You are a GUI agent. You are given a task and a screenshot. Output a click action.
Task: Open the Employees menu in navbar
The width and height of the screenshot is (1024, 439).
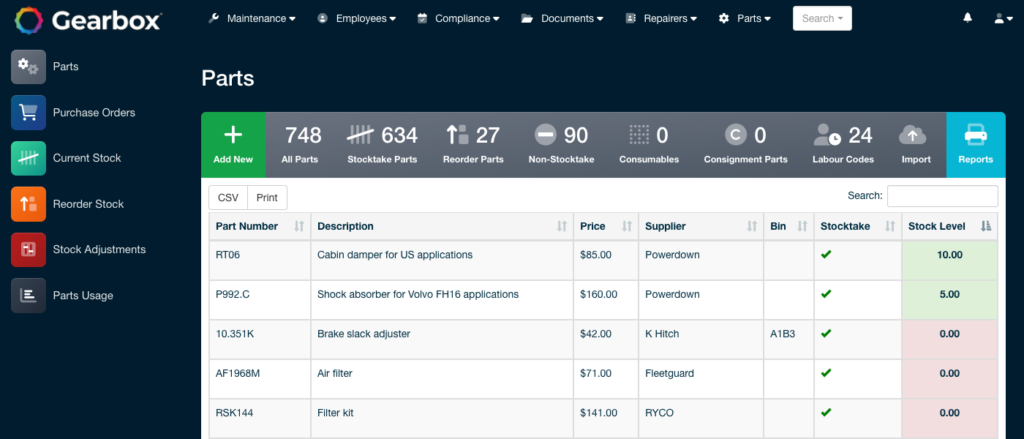click(x=357, y=18)
